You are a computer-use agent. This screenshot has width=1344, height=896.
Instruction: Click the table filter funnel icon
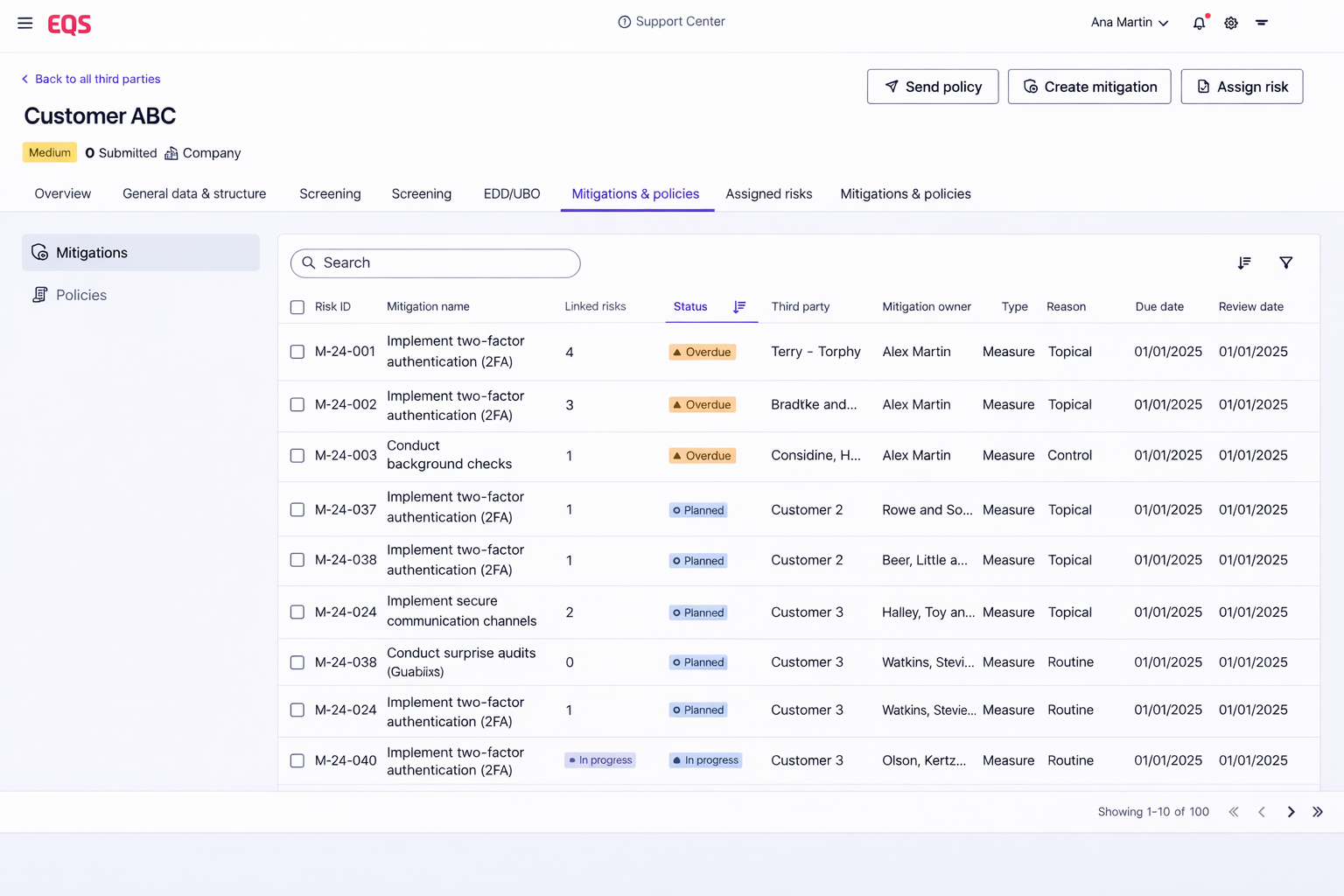[1285, 262]
